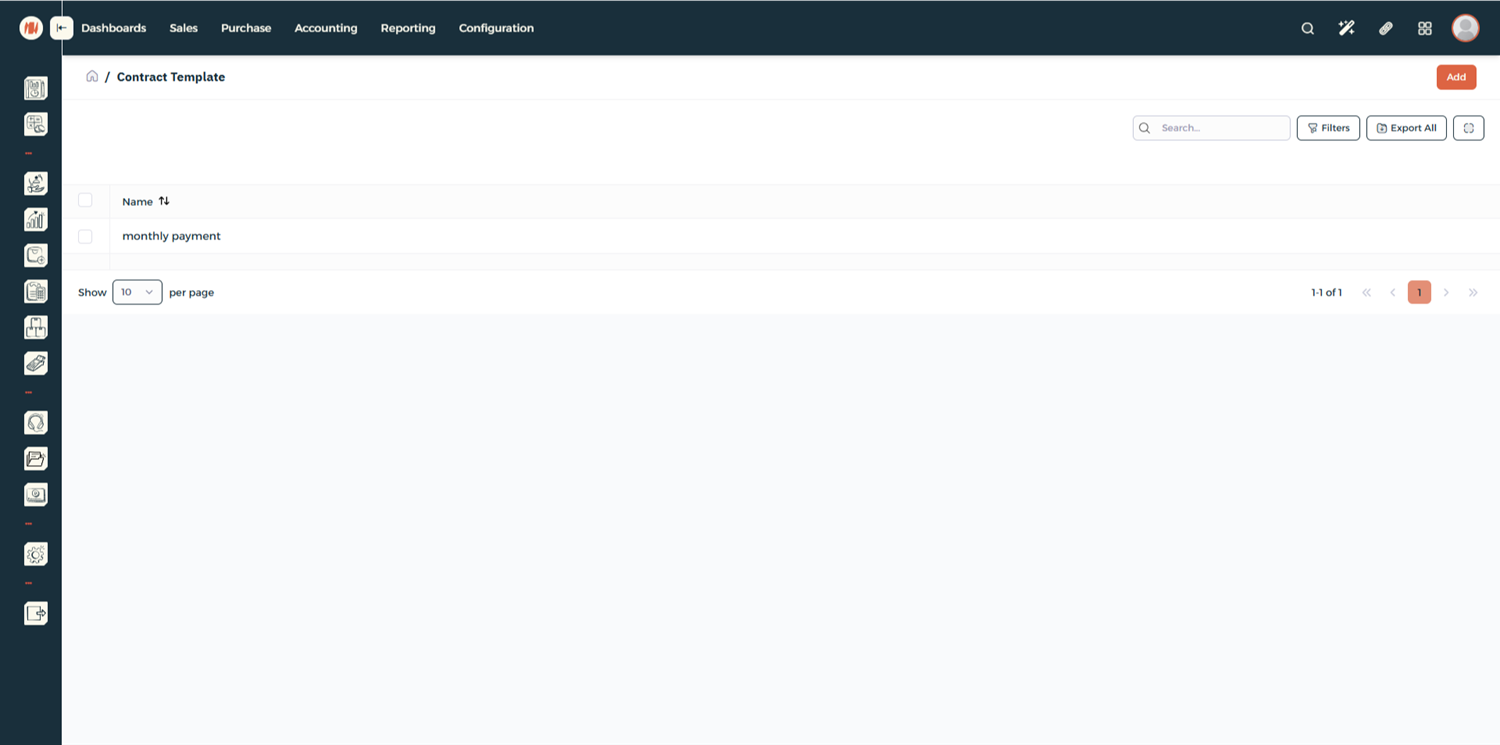Screen dimensions: 1500x745
Task: Click the home icon in breadcrumb
Action: tap(92, 77)
